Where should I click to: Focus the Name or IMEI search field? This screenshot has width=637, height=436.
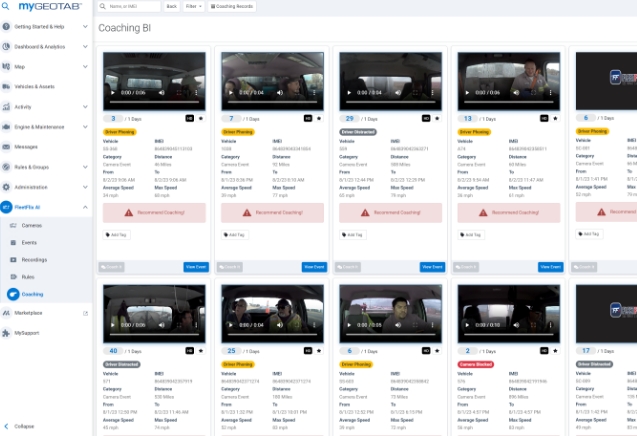click(x=129, y=6)
